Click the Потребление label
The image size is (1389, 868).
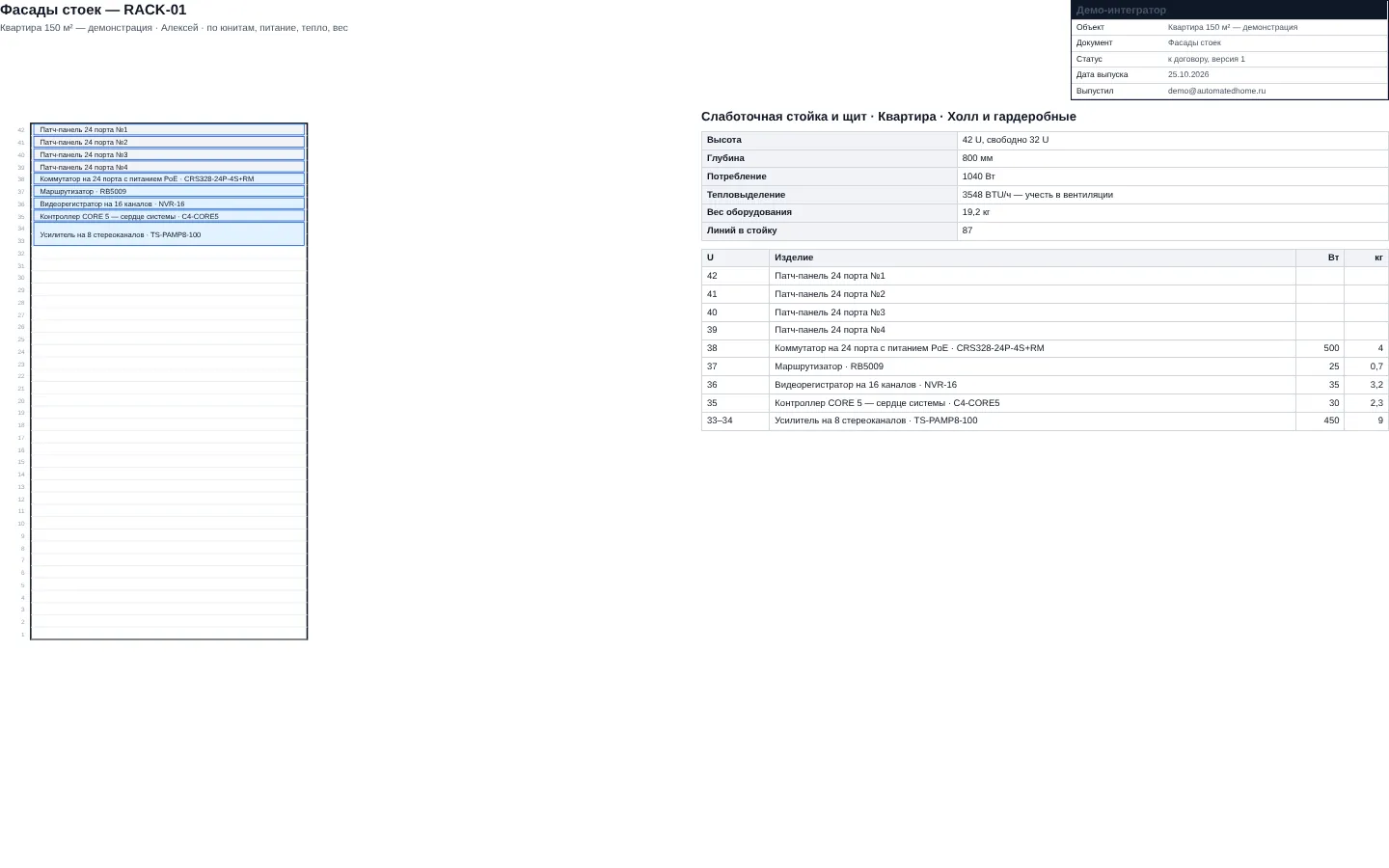736,176
